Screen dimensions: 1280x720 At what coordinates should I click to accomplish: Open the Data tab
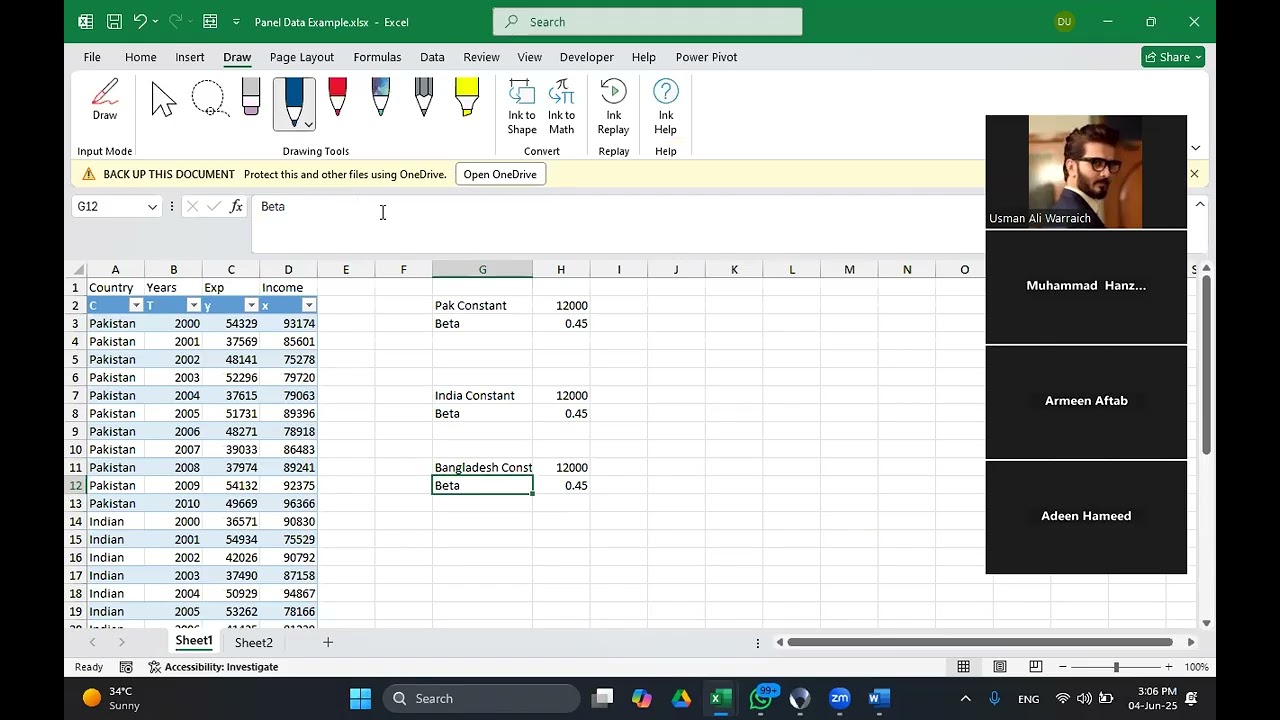click(x=432, y=57)
